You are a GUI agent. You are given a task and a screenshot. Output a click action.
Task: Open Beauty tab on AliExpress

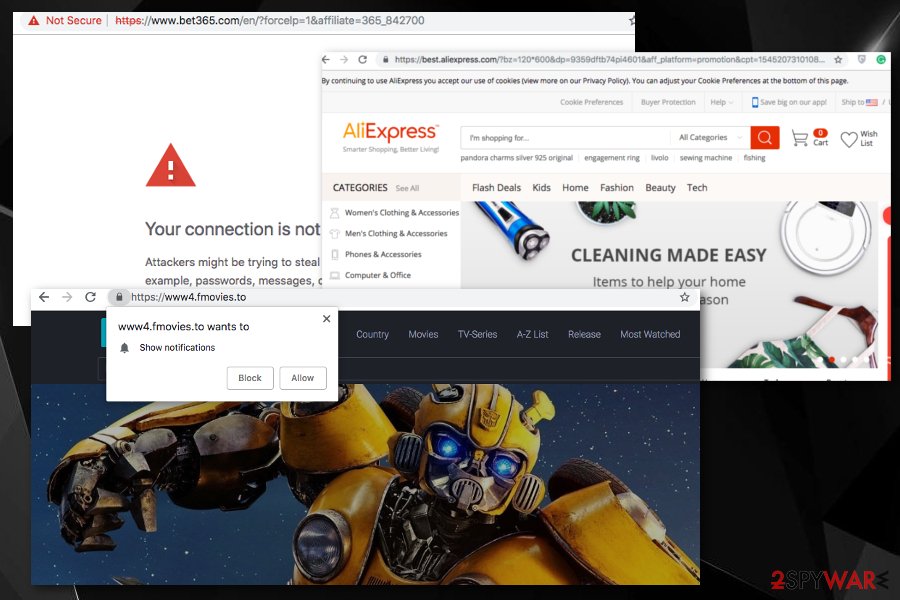click(660, 188)
